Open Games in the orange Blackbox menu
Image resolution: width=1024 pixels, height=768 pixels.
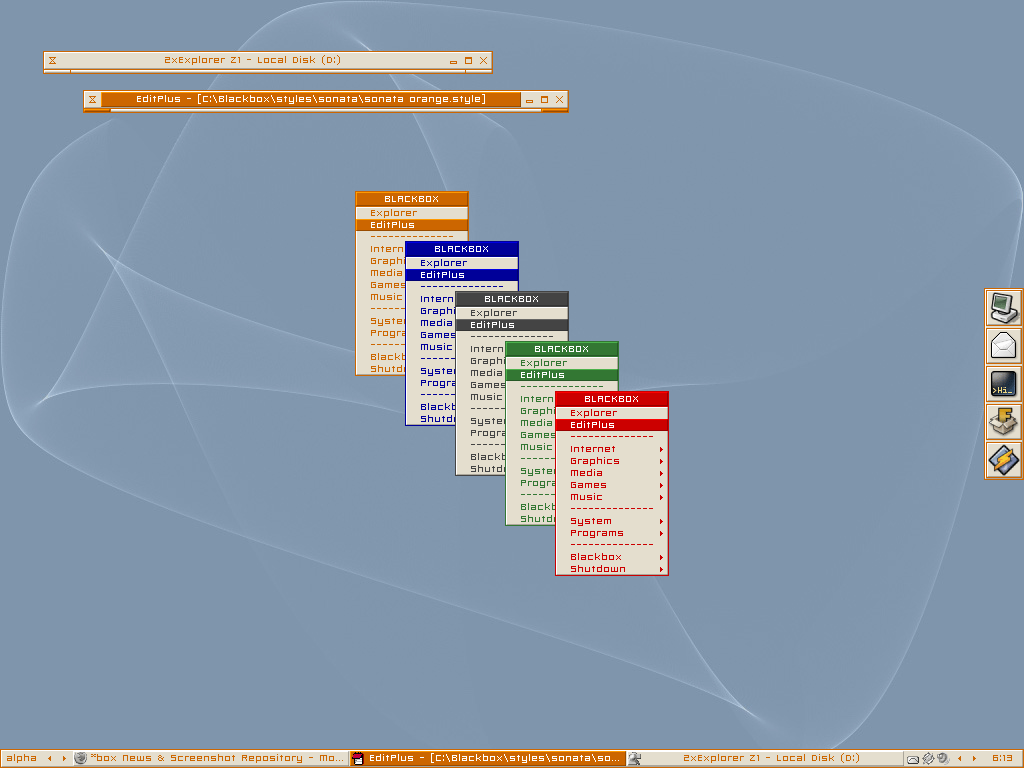pos(381,285)
